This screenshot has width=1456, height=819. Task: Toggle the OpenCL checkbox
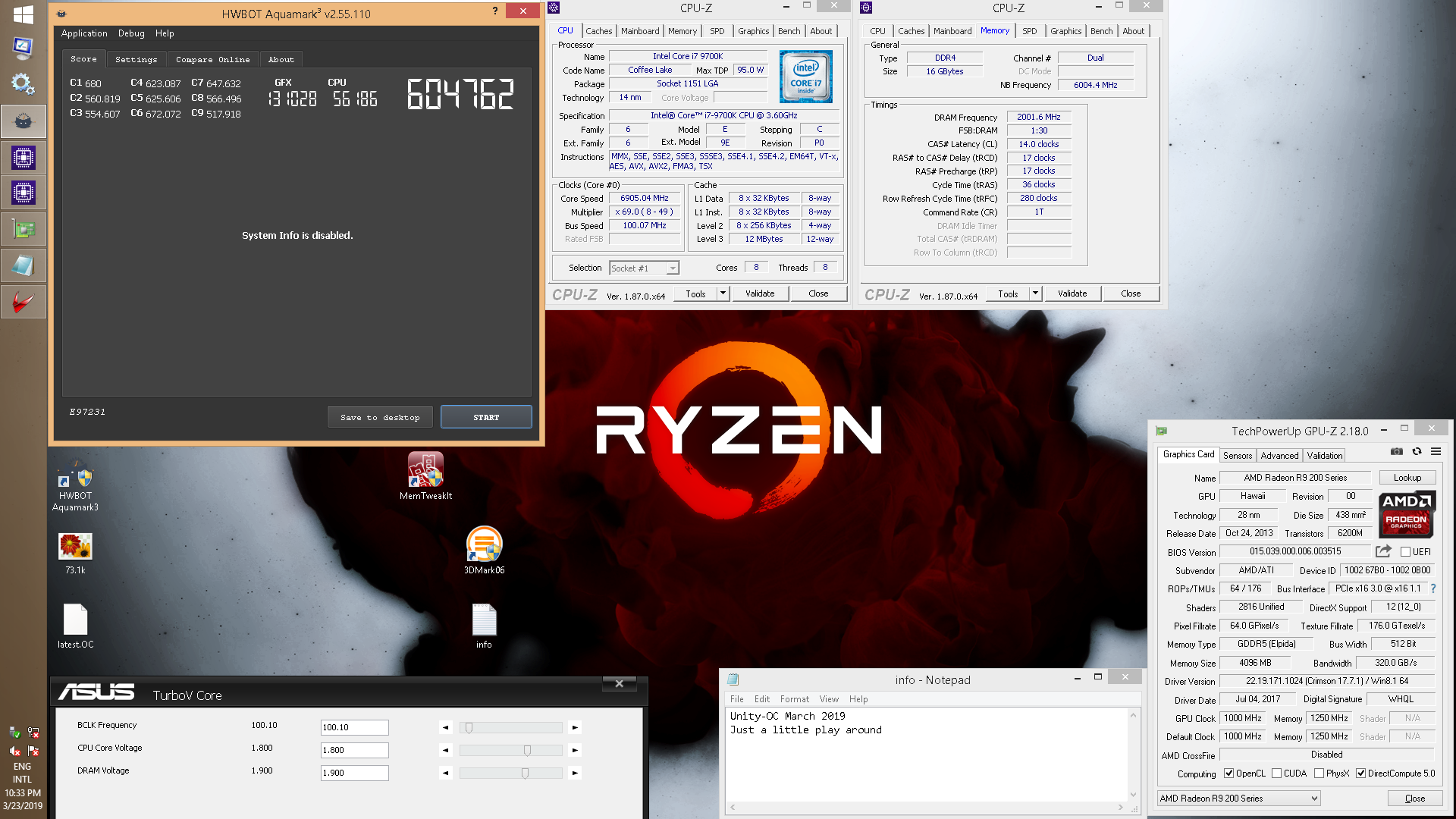[x=1228, y=773]
